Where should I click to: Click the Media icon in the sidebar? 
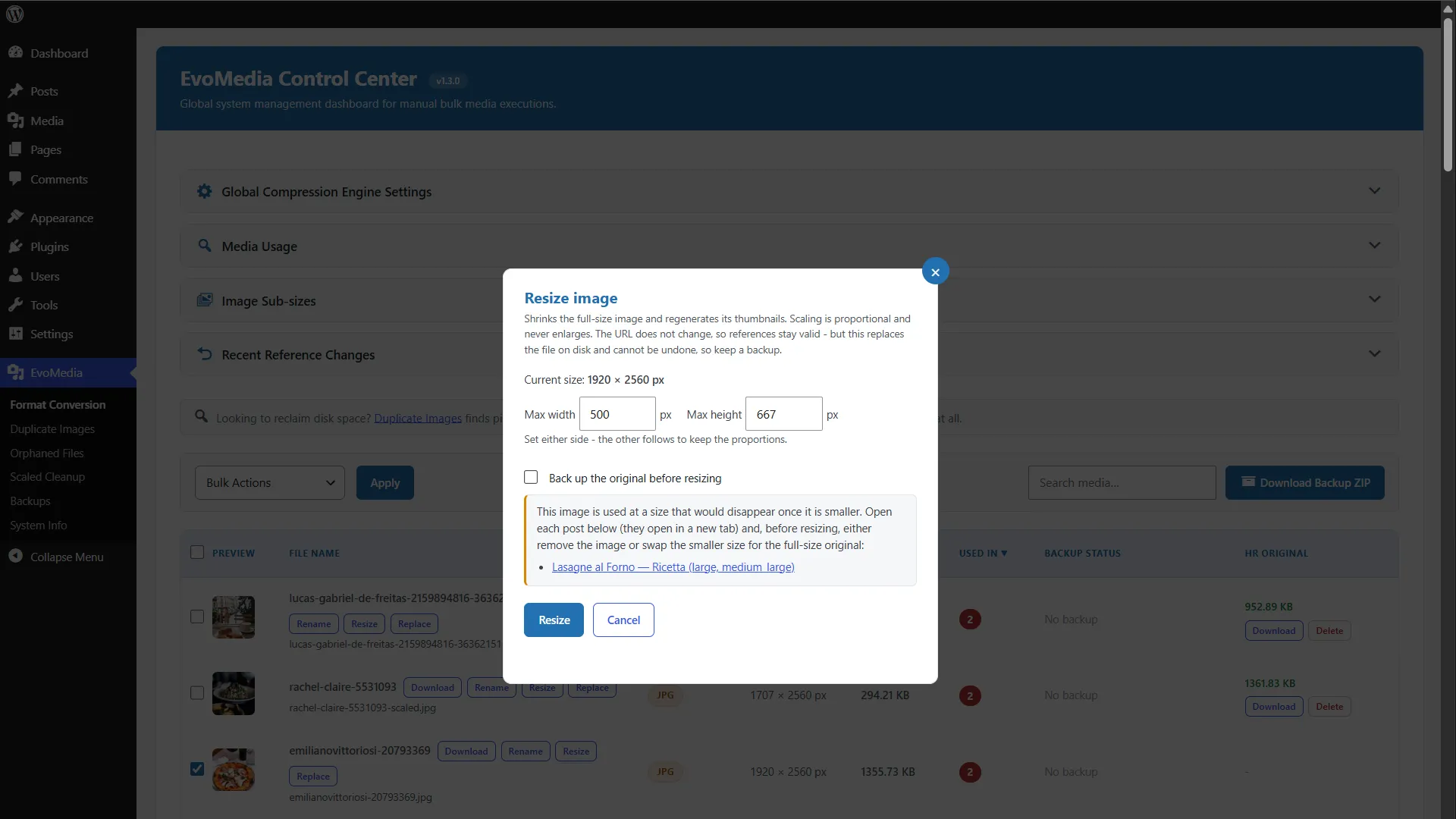(15, 121)
